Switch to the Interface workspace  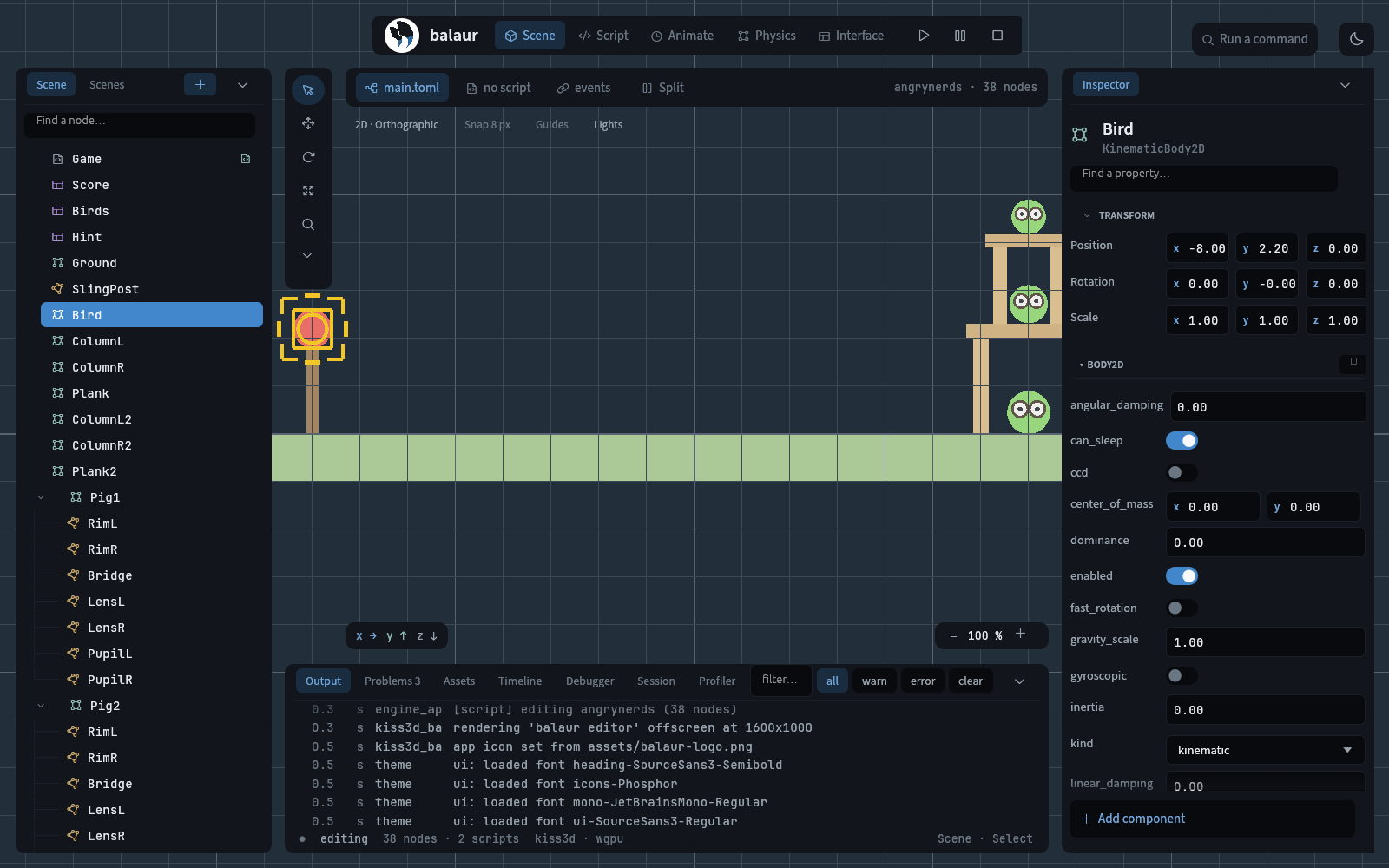[851, 36]
